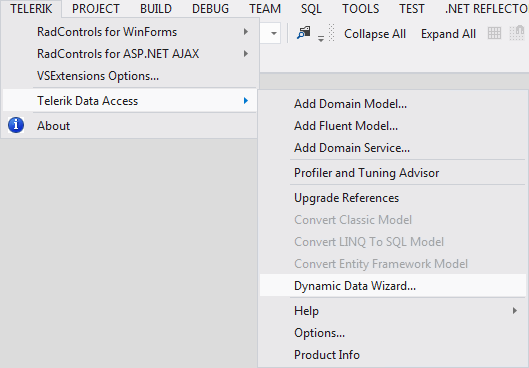Open VSExtensions Options
This screenshot has width=529, height=368.
130,76
